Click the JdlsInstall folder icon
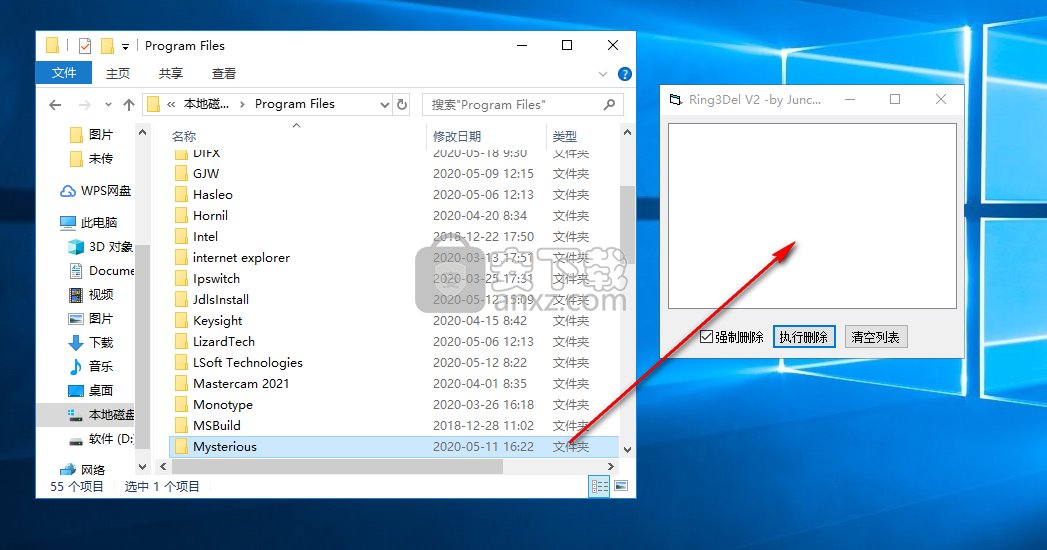The width and height of the screenshot is (1047, 550). click(x=181, y=300)
